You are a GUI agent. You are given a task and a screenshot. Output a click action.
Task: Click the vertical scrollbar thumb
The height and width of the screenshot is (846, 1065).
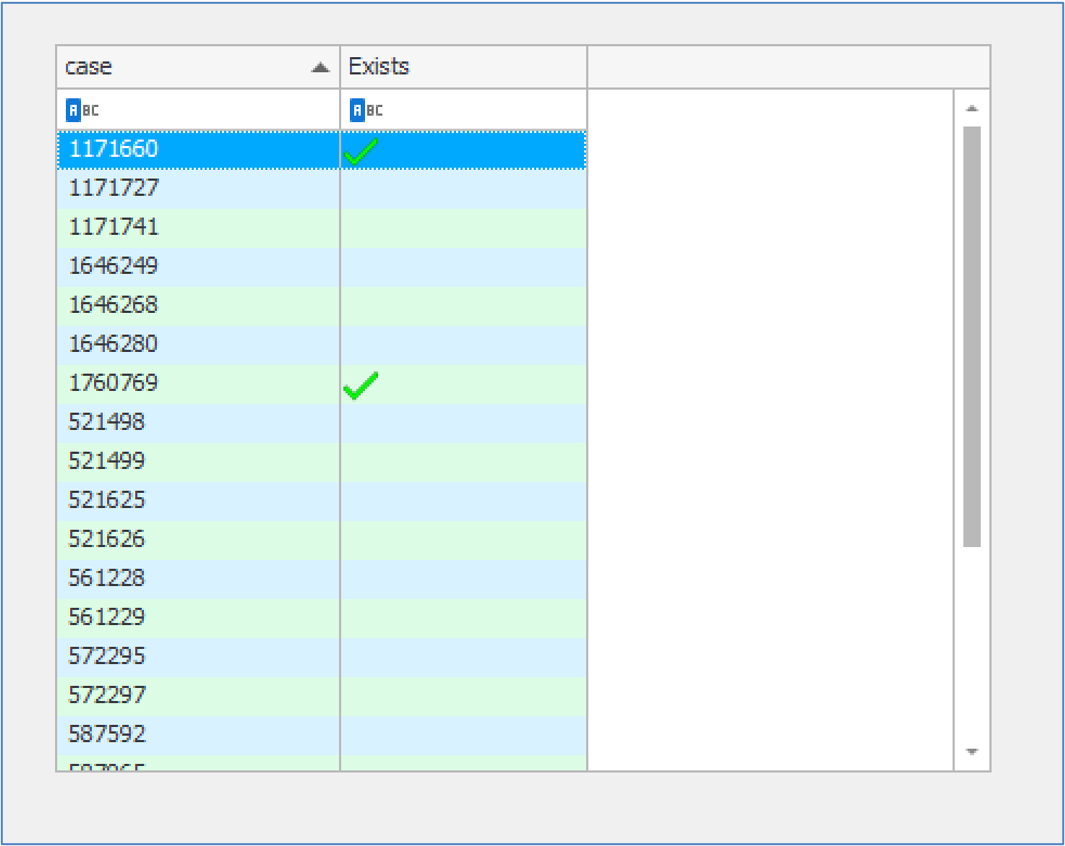coord(971,335)
